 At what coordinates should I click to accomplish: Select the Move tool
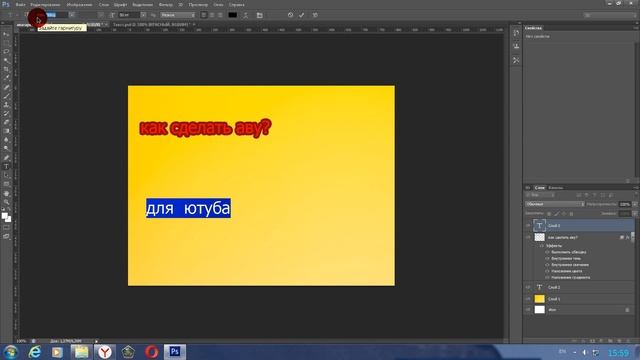(x=6, y=34)
